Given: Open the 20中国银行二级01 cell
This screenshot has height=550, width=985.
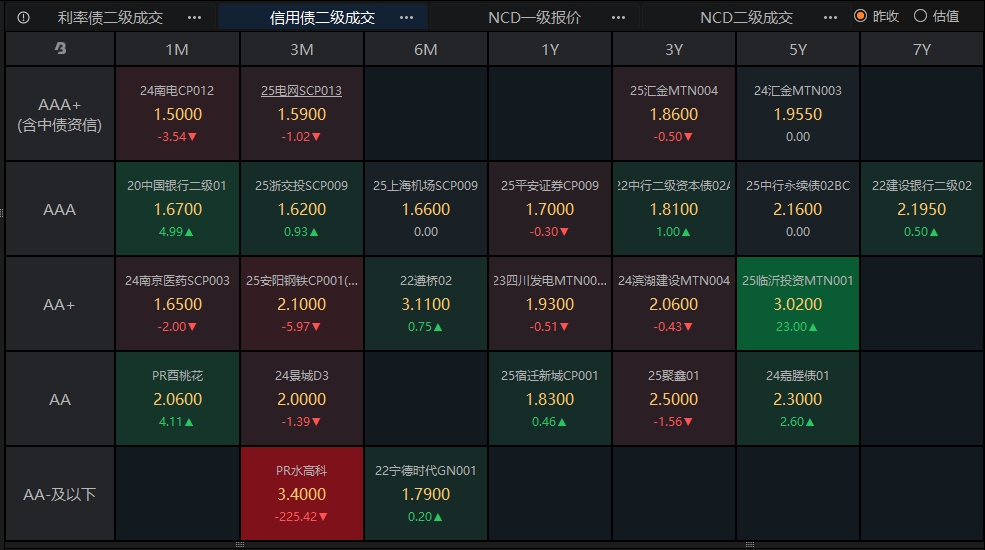Looking at the screenshot, I should 177,209.
